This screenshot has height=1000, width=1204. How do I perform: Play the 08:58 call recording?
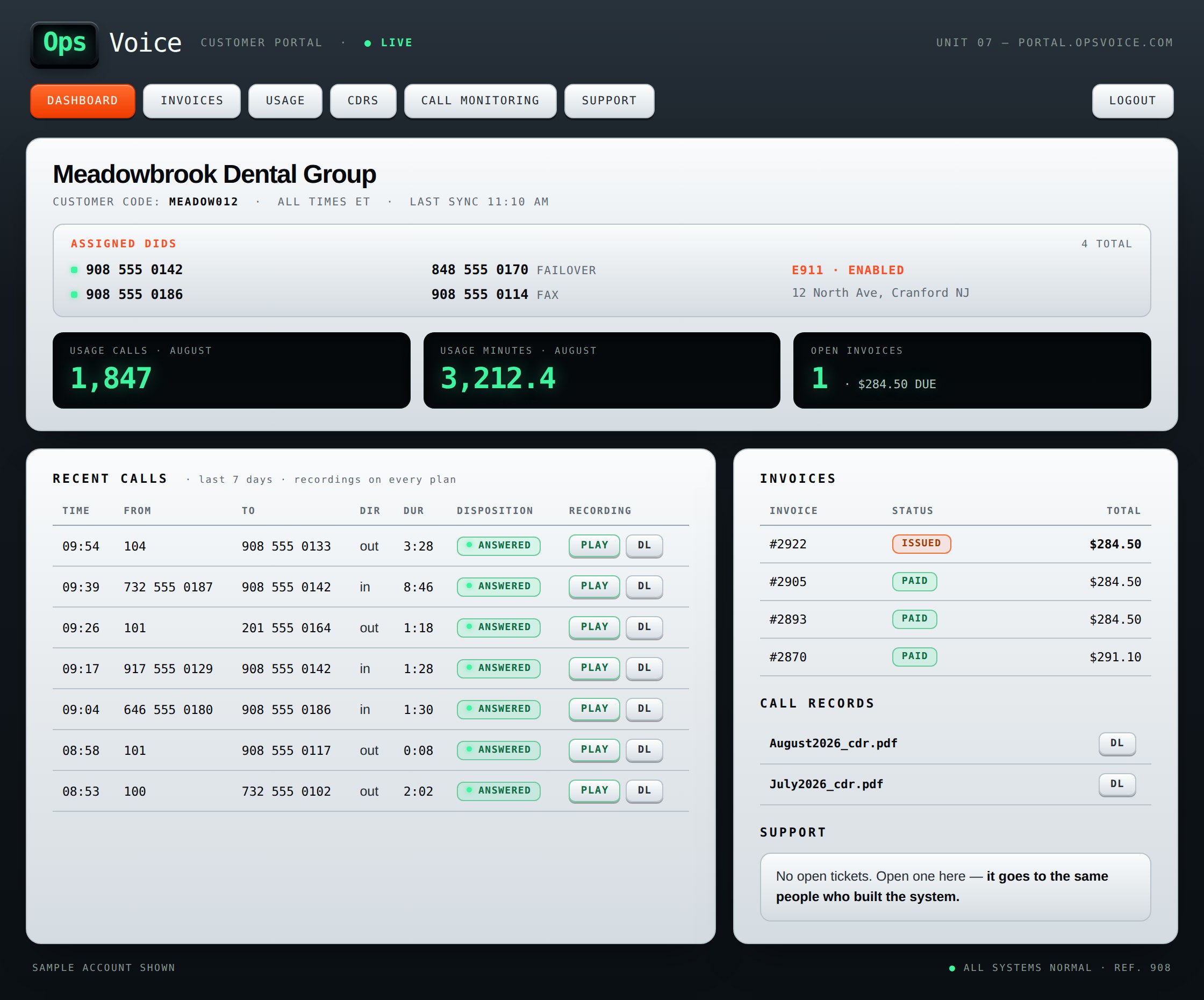coord(594,749)
